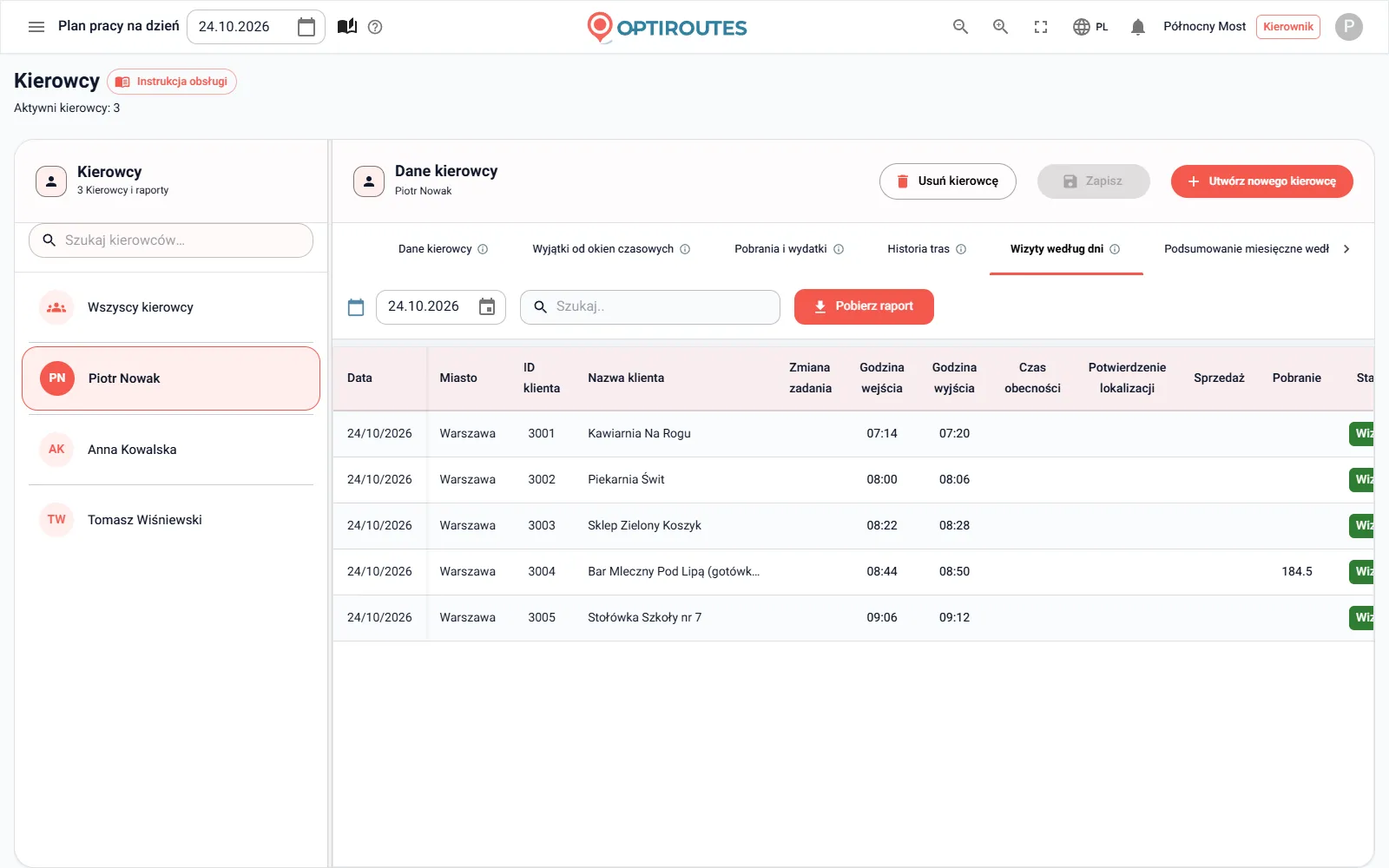Click info icon next to Historia tras

[961, 249]
